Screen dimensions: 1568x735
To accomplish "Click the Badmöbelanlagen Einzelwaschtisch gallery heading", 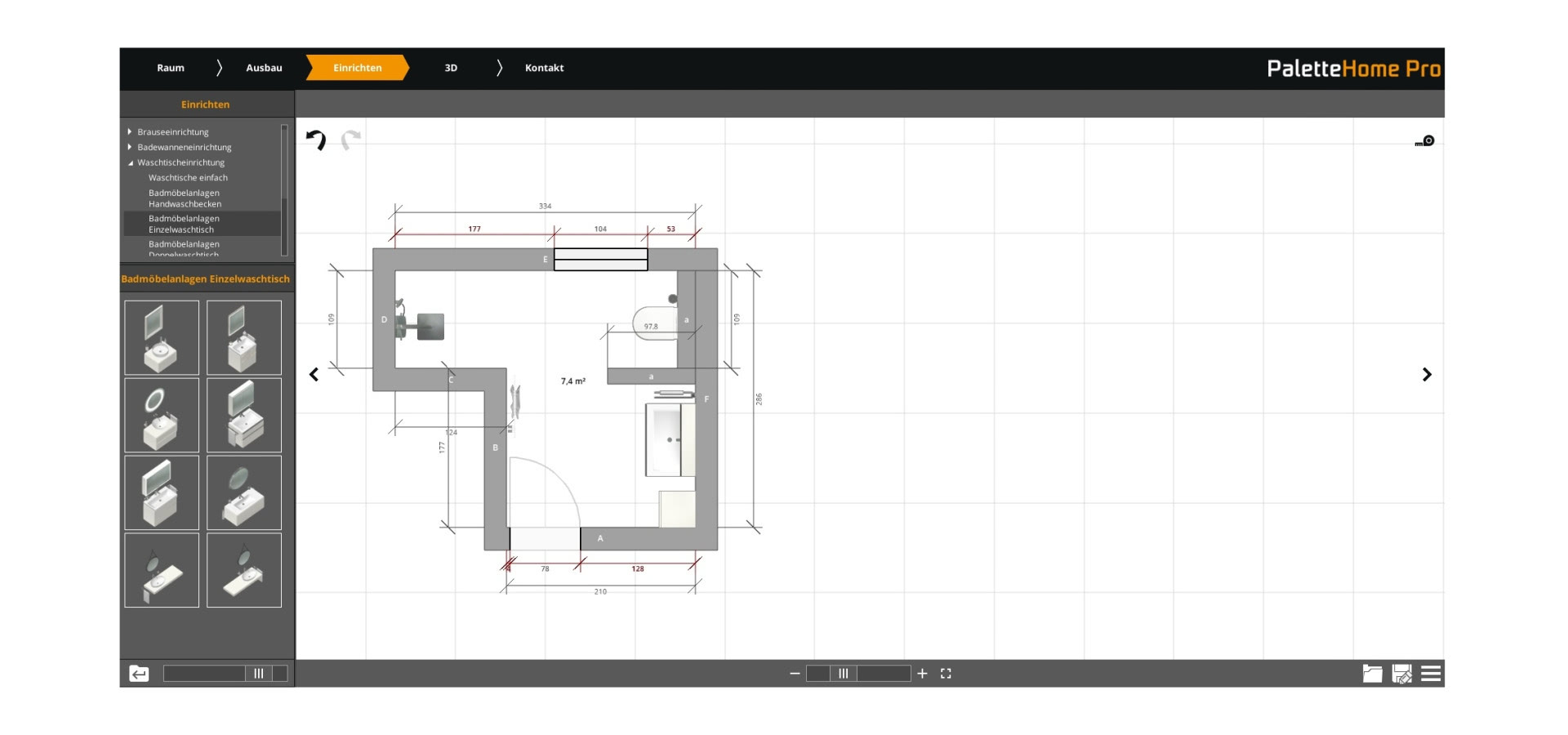I will click(205, 279).
